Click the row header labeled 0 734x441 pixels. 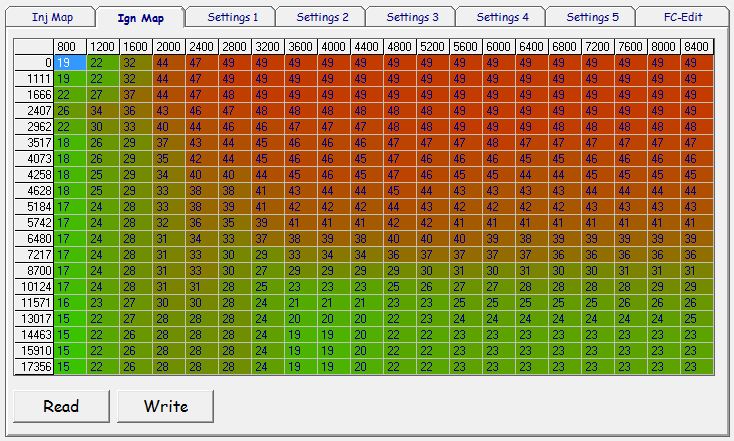[x=34, y=62]
